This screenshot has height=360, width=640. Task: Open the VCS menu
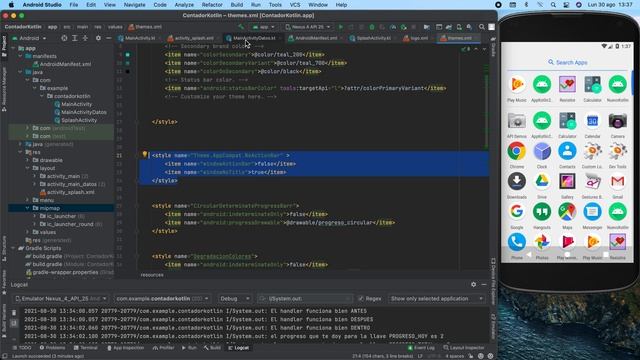point(295,5)
